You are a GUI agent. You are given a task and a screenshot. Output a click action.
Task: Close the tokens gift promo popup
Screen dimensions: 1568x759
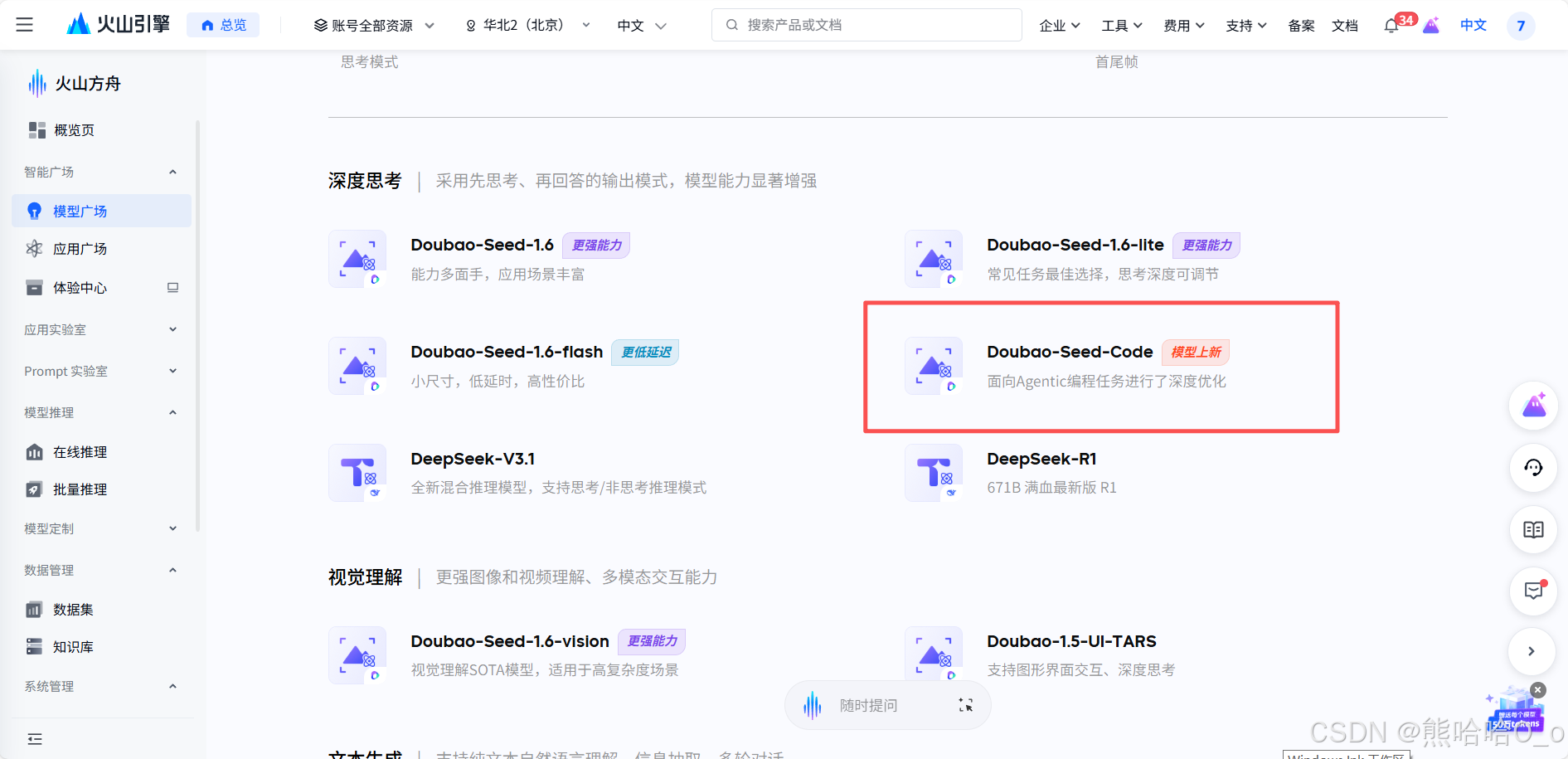click(1538, 690)
